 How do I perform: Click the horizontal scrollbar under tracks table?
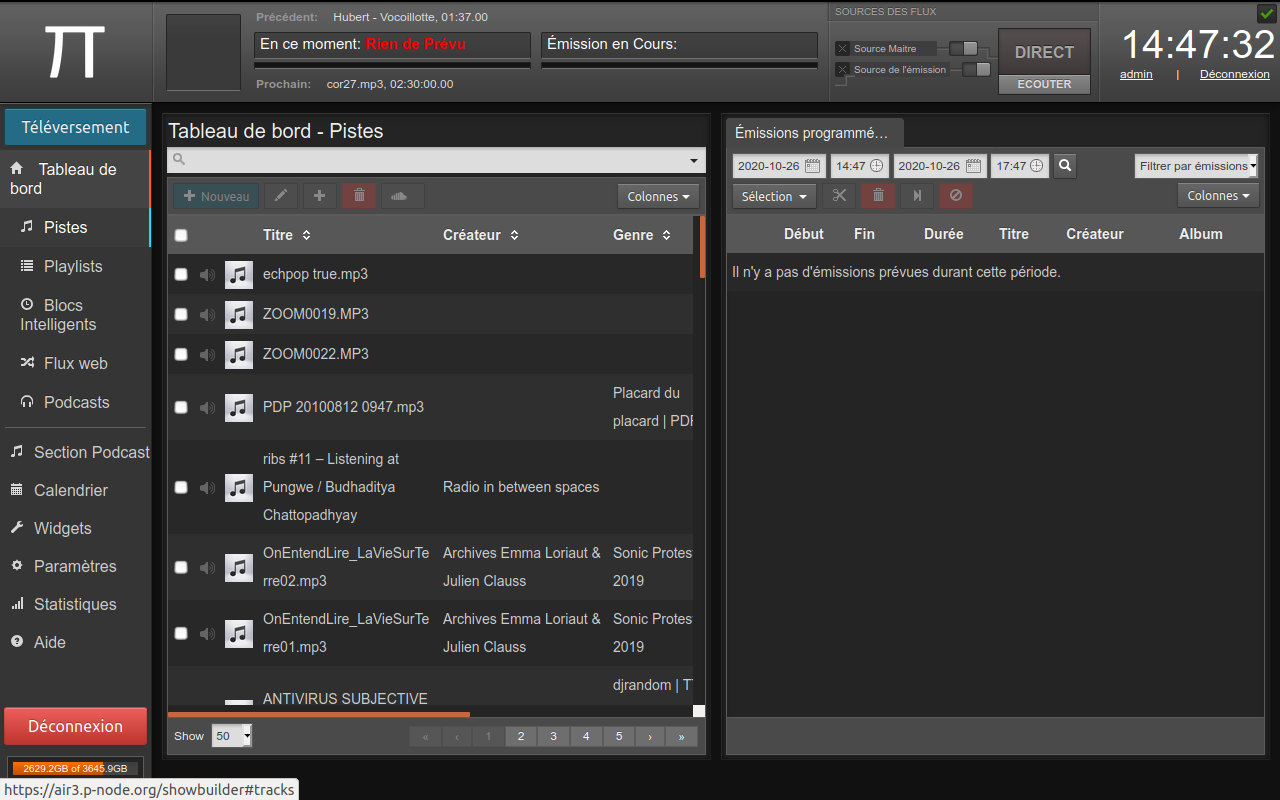click(318, 714)
